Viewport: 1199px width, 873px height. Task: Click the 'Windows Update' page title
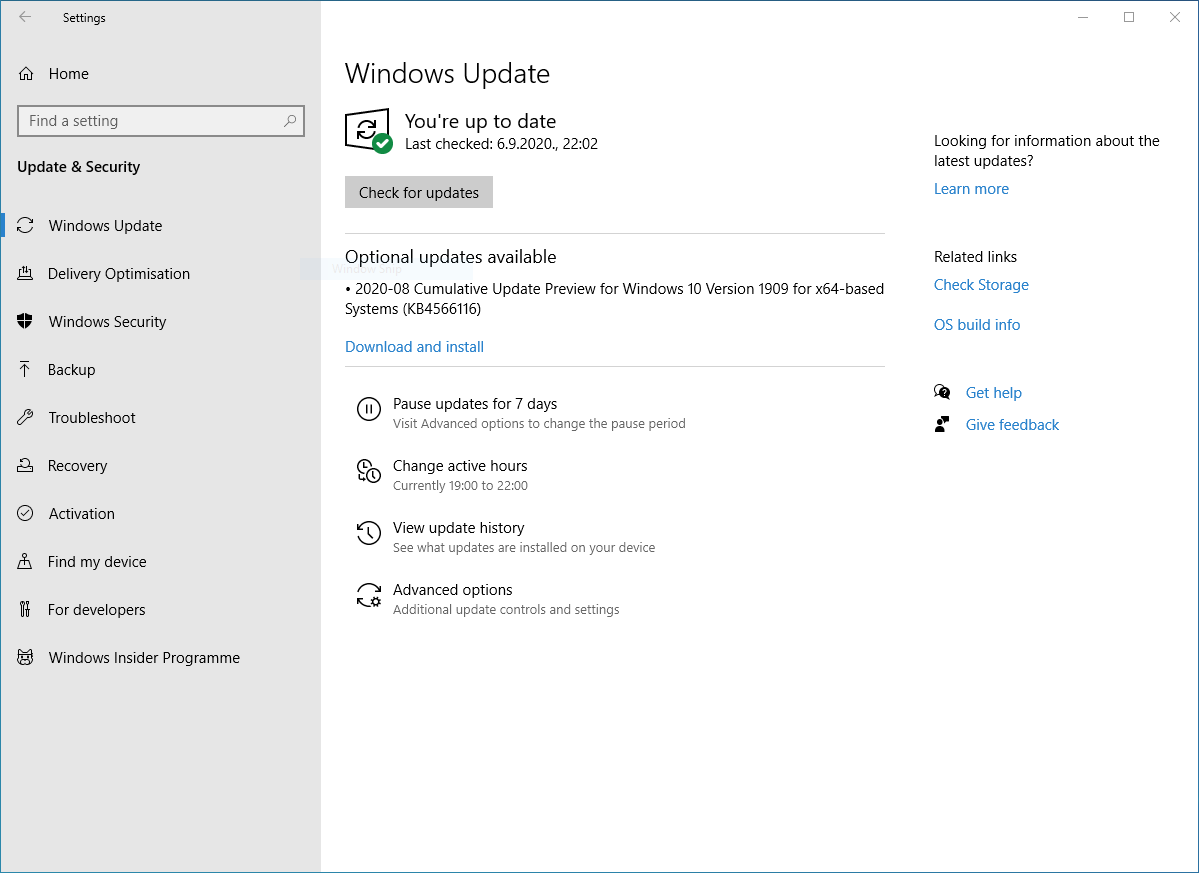click(447, 73)
